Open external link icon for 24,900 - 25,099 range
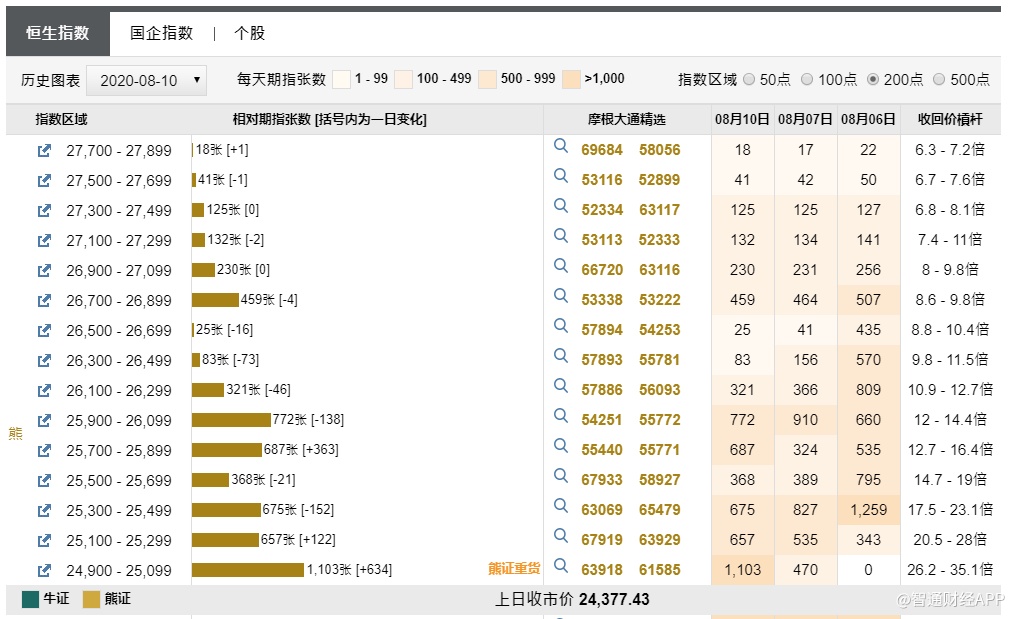This screenshot has height=619, width=1015. (44, 571)
